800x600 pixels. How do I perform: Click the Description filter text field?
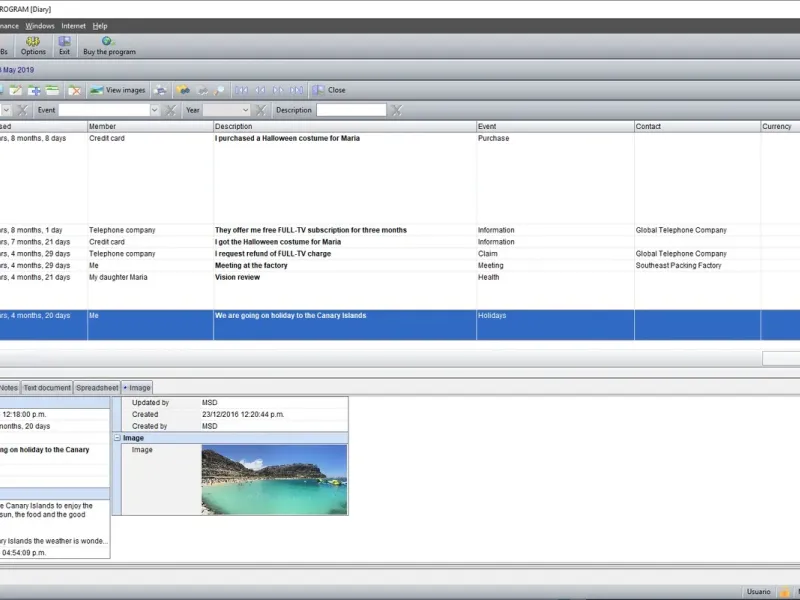pos(351,110)
